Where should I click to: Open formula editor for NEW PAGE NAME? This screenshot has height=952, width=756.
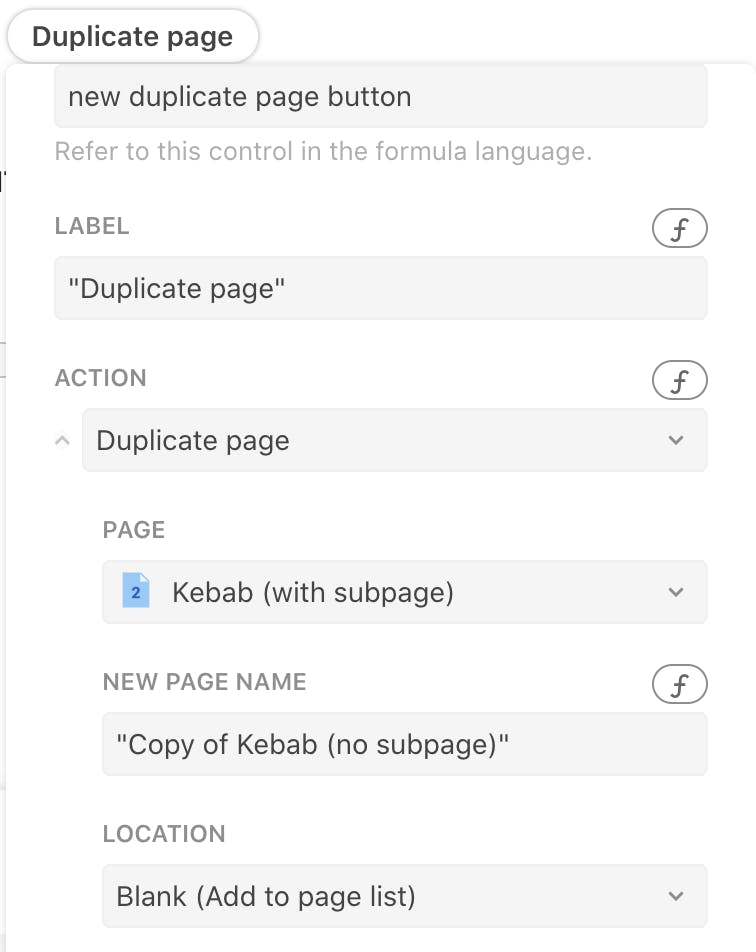pos(679,684)
